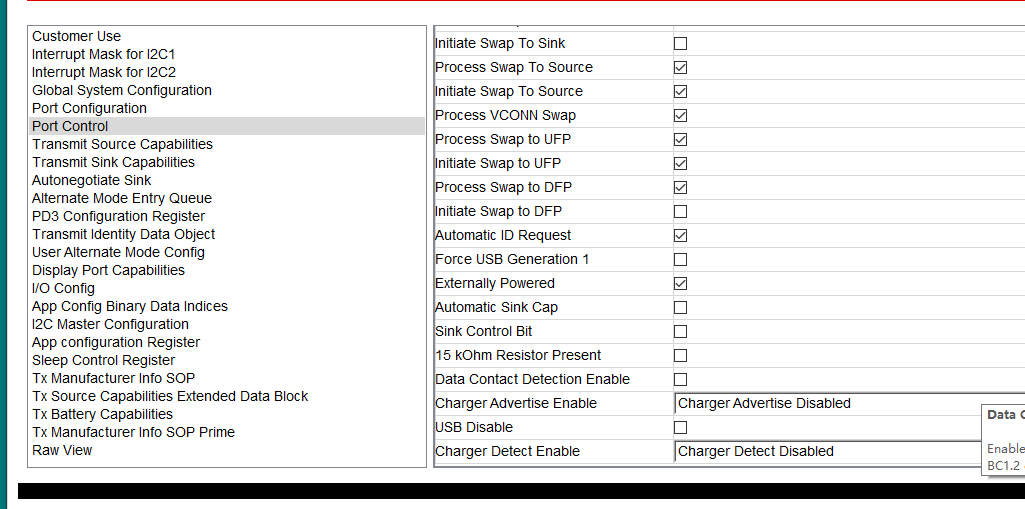Enable the Initiate Swap To Sink checkbox
The width and height of the screenshot is (1025, 509).
click(x=680, y=44)
